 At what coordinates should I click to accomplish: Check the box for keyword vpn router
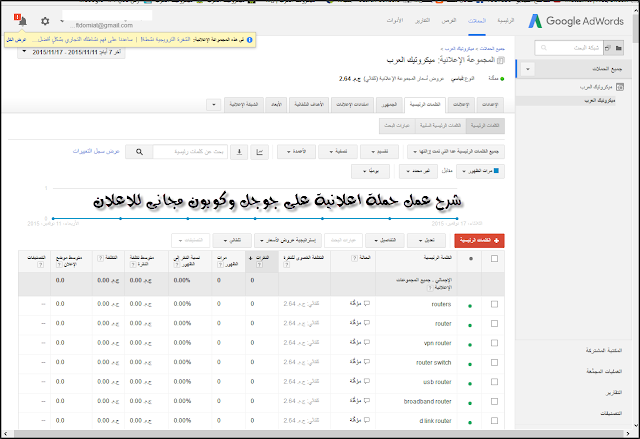494,343
